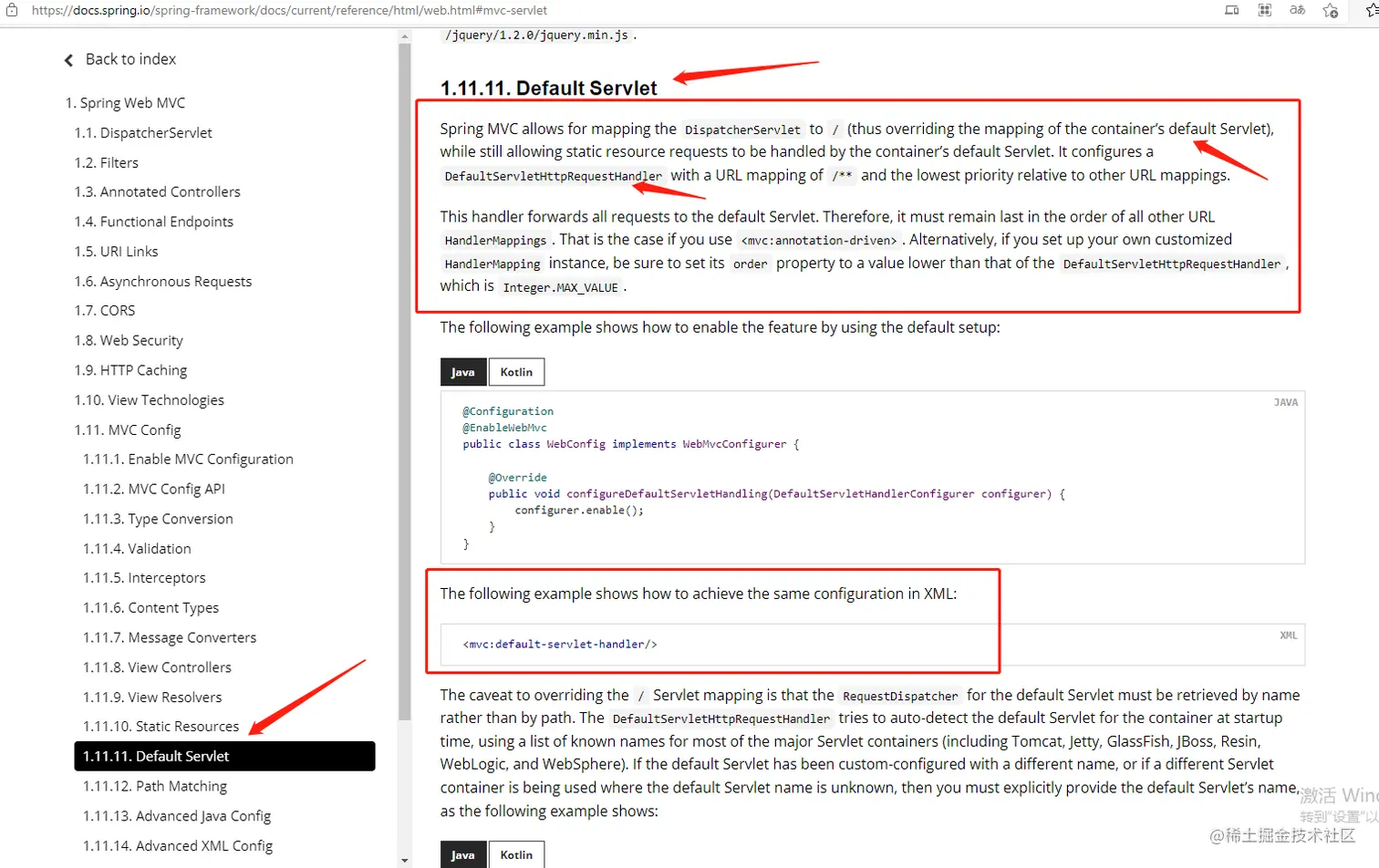The image size is (1379, 868).
Task: Click the RequestDispatcher inline code
Action: (900, 697)
